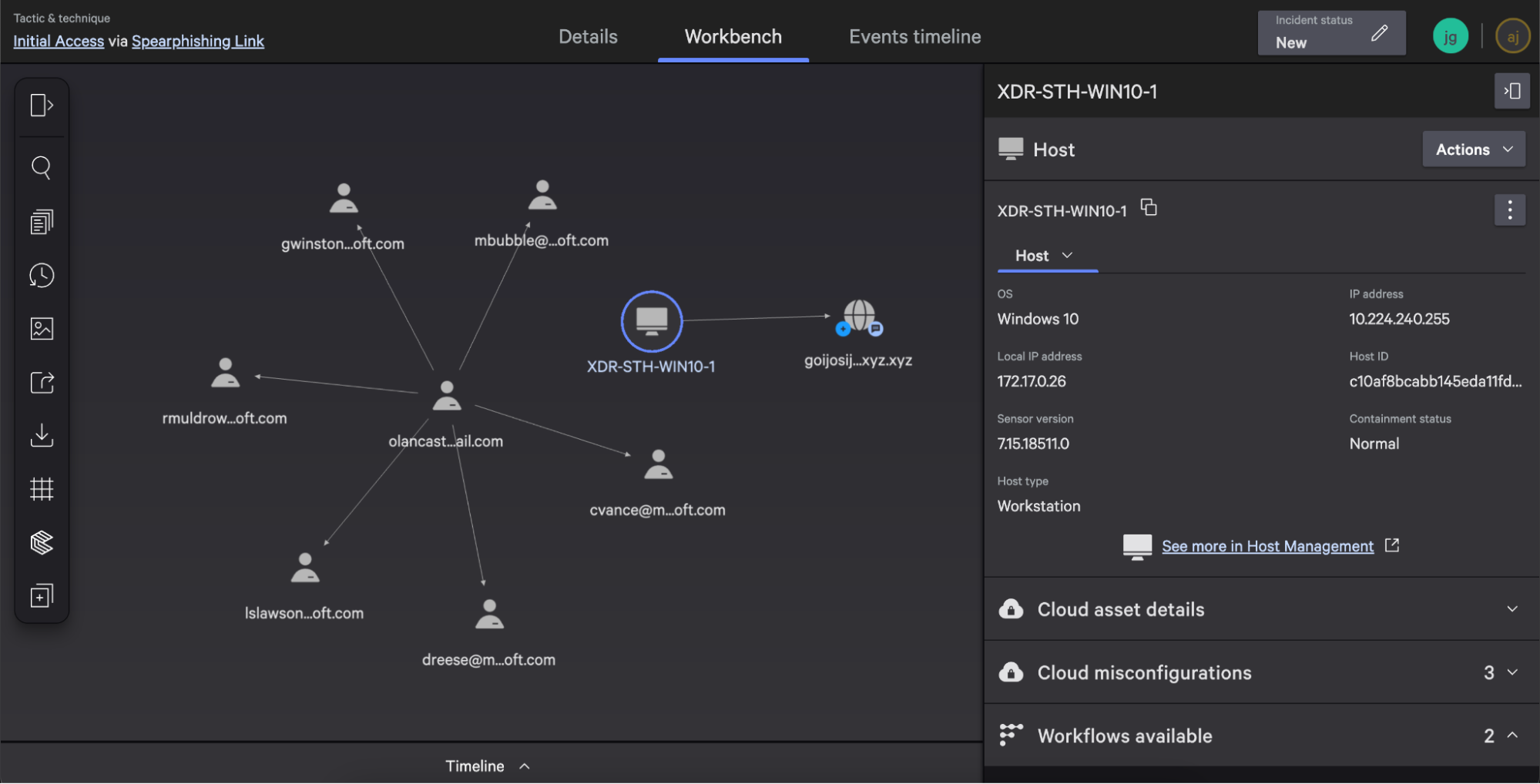Select the XDR-STH-WIN10-1 host node
The image size is (1540, 784).
point(652,321)
